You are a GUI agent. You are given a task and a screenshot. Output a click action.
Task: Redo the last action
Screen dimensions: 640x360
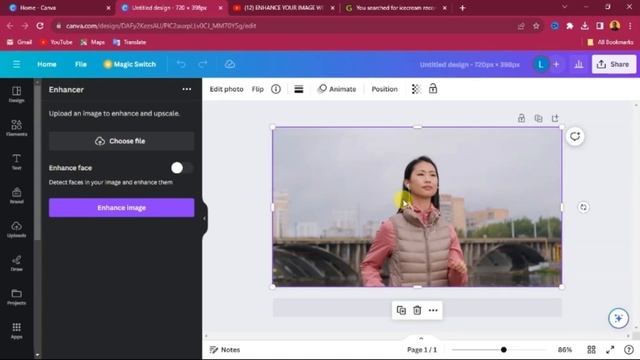click(203, 64)
